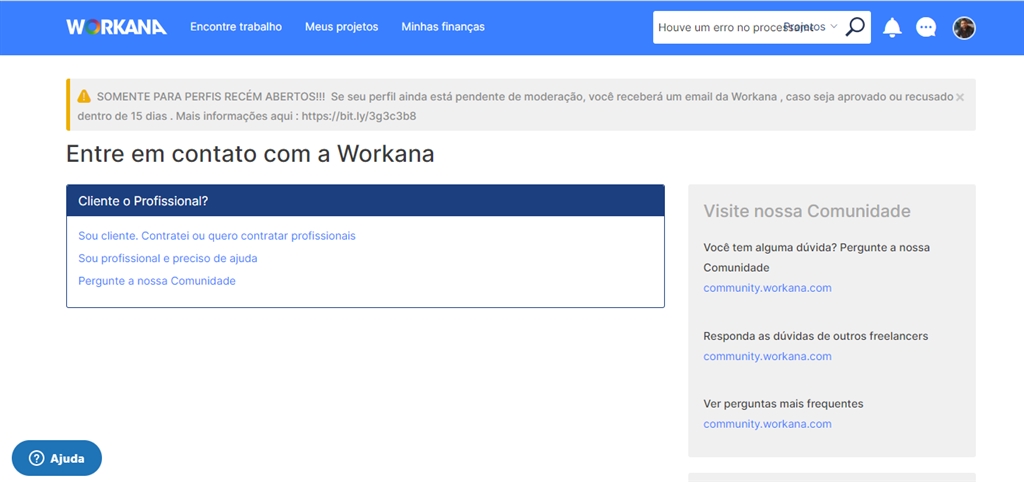Click the Workana logo
1024x482 pixels.
116,27
